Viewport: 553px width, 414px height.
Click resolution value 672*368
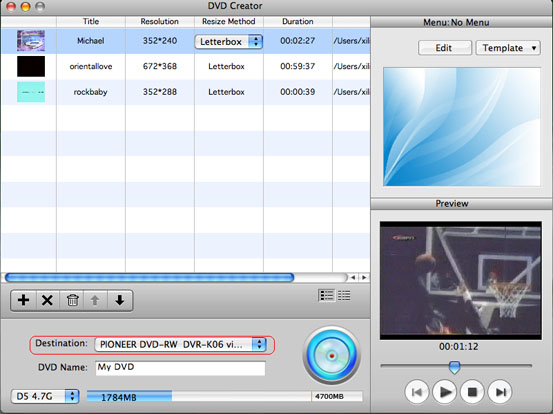(160, 66)
